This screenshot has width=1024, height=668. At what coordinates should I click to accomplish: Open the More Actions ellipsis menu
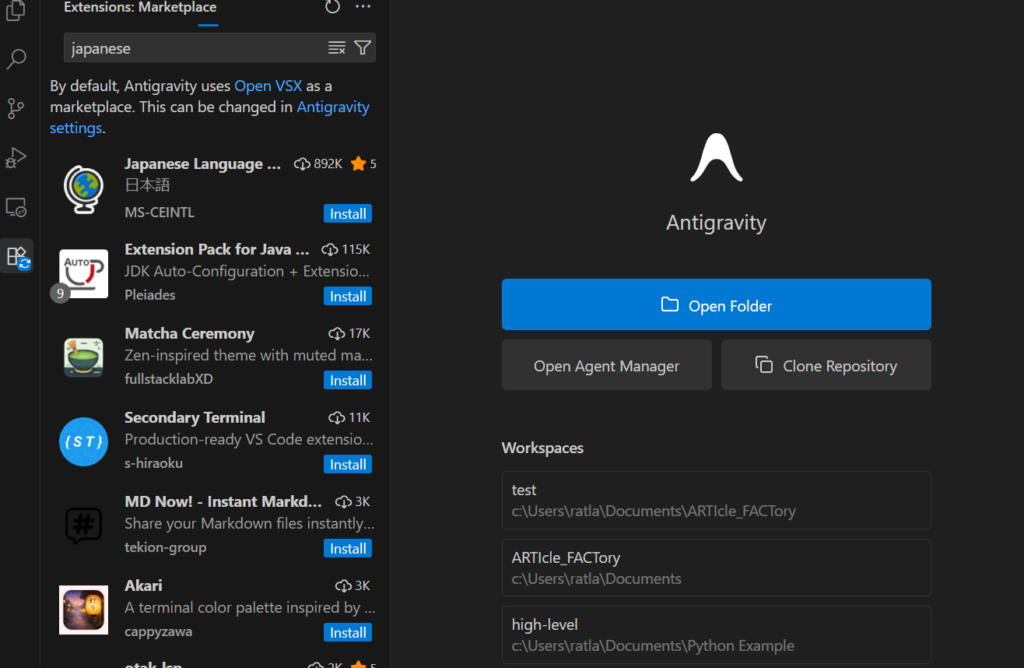pyautogui.click(x=363, y=7)
